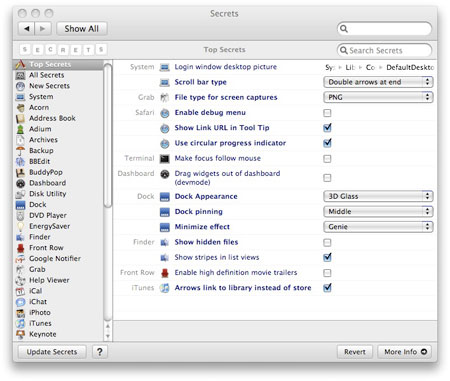Select the Top Secrets sidebar icon
The height and width of the screenshot is (381, 450).
tap(21, 64)
